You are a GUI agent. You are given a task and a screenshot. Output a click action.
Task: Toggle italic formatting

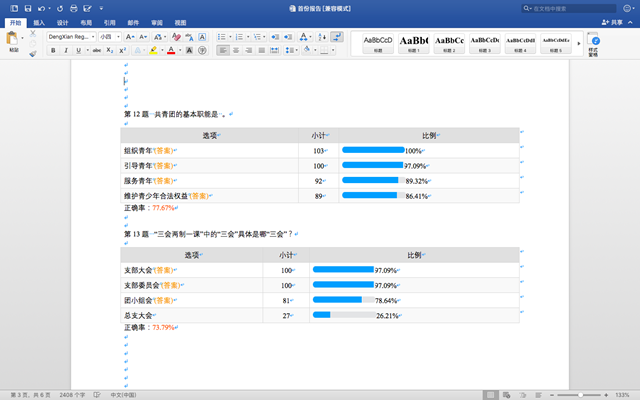tap(66, 50)
